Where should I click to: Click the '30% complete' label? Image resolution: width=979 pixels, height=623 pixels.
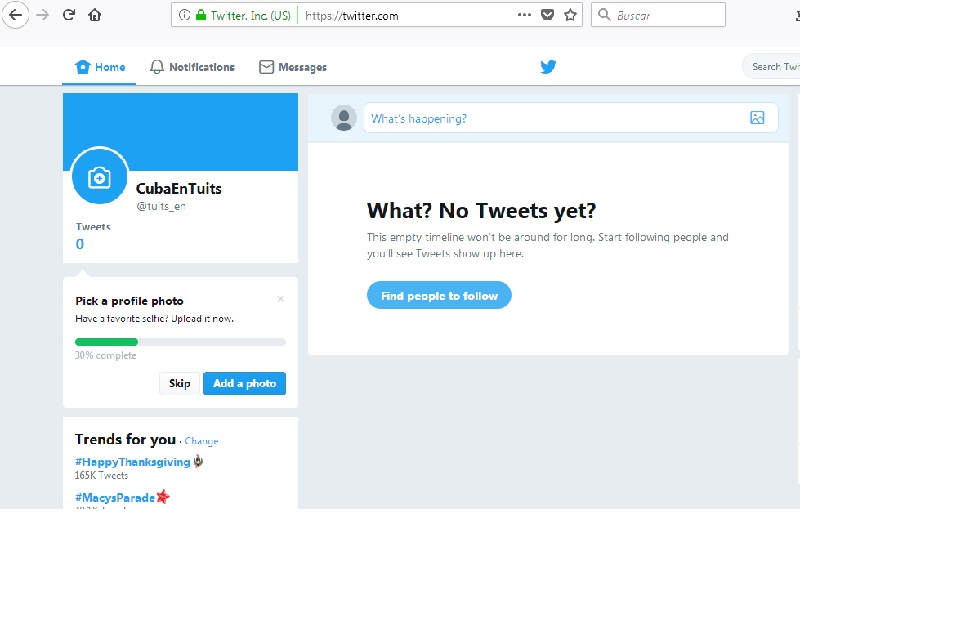[x=106, y=355]
